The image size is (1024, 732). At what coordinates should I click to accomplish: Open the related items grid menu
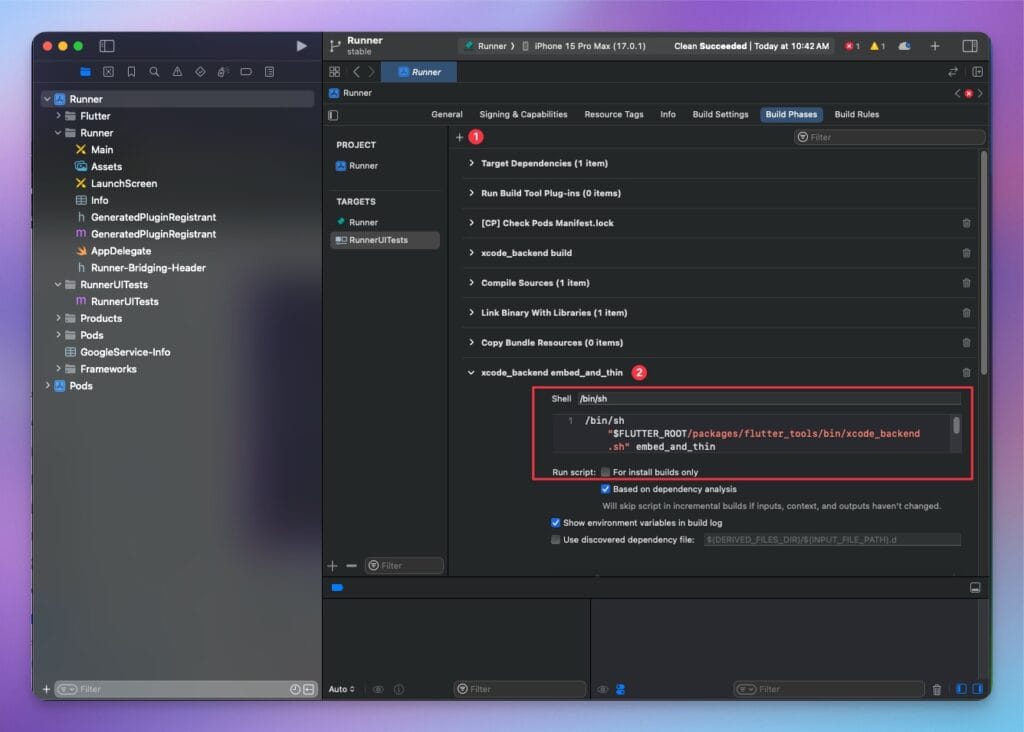pos(334,72)
